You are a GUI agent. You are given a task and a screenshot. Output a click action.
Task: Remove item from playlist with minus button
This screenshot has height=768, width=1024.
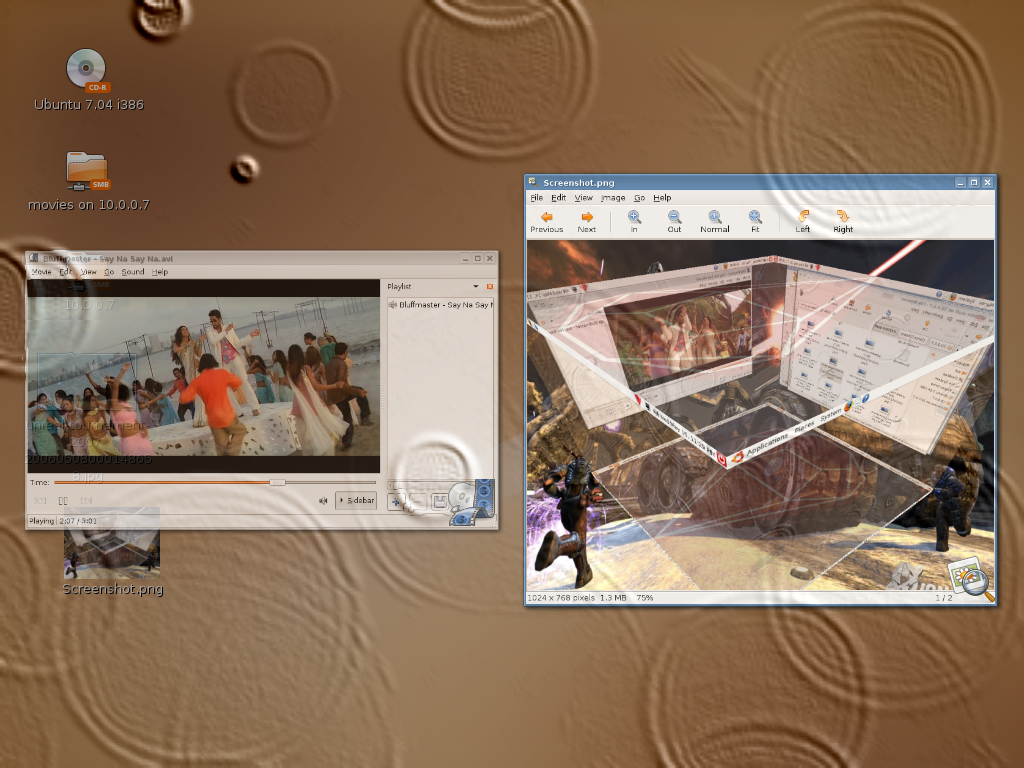pos(418,502)
